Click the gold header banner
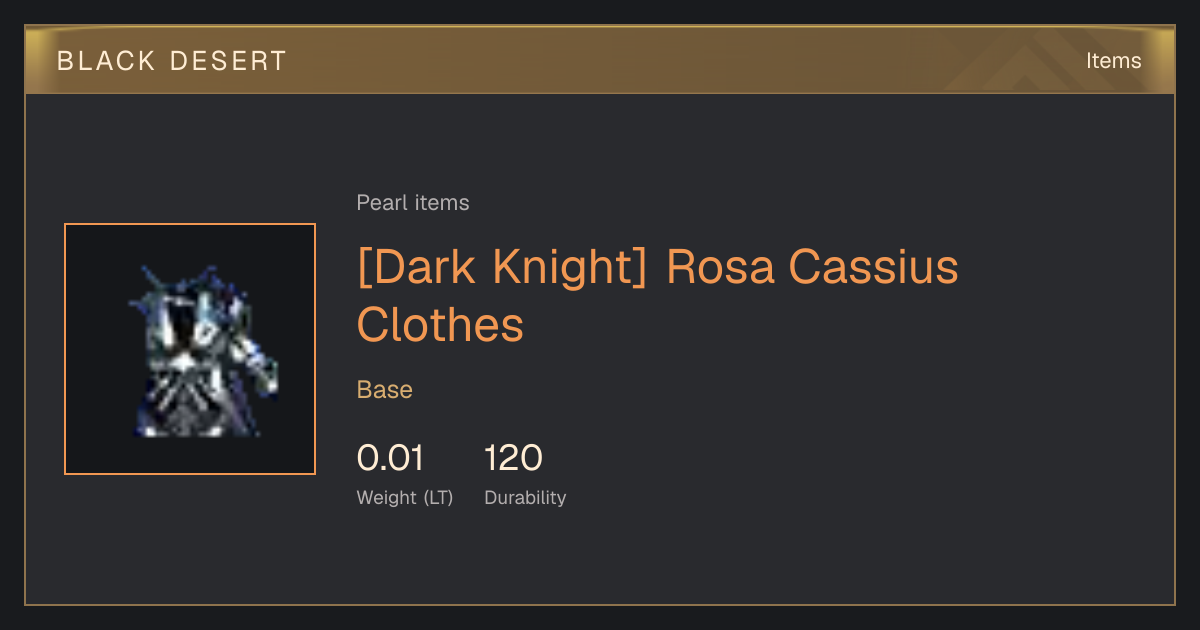 [600, 61]
